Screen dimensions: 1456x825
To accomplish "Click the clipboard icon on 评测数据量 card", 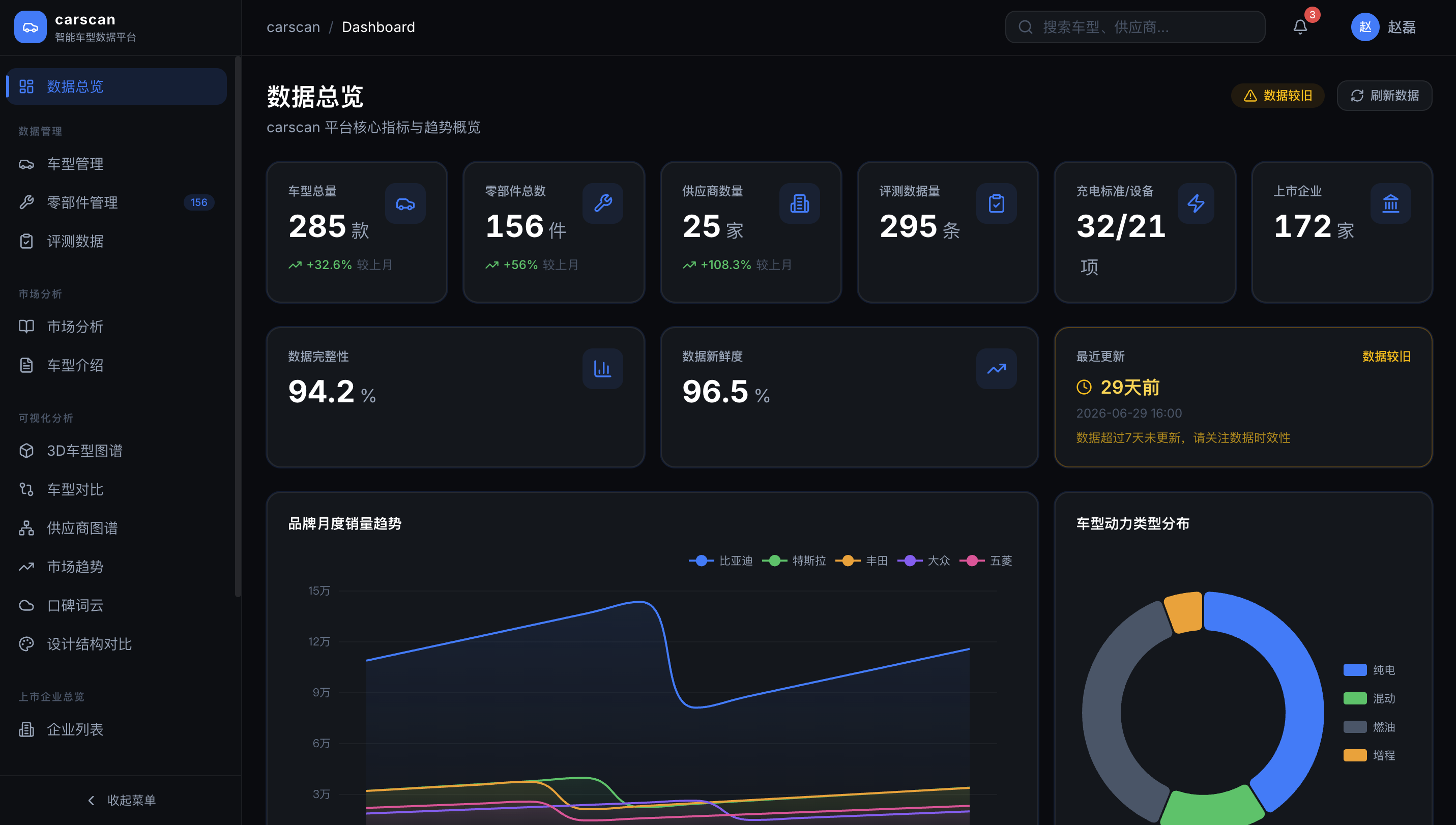I will 997,203.
